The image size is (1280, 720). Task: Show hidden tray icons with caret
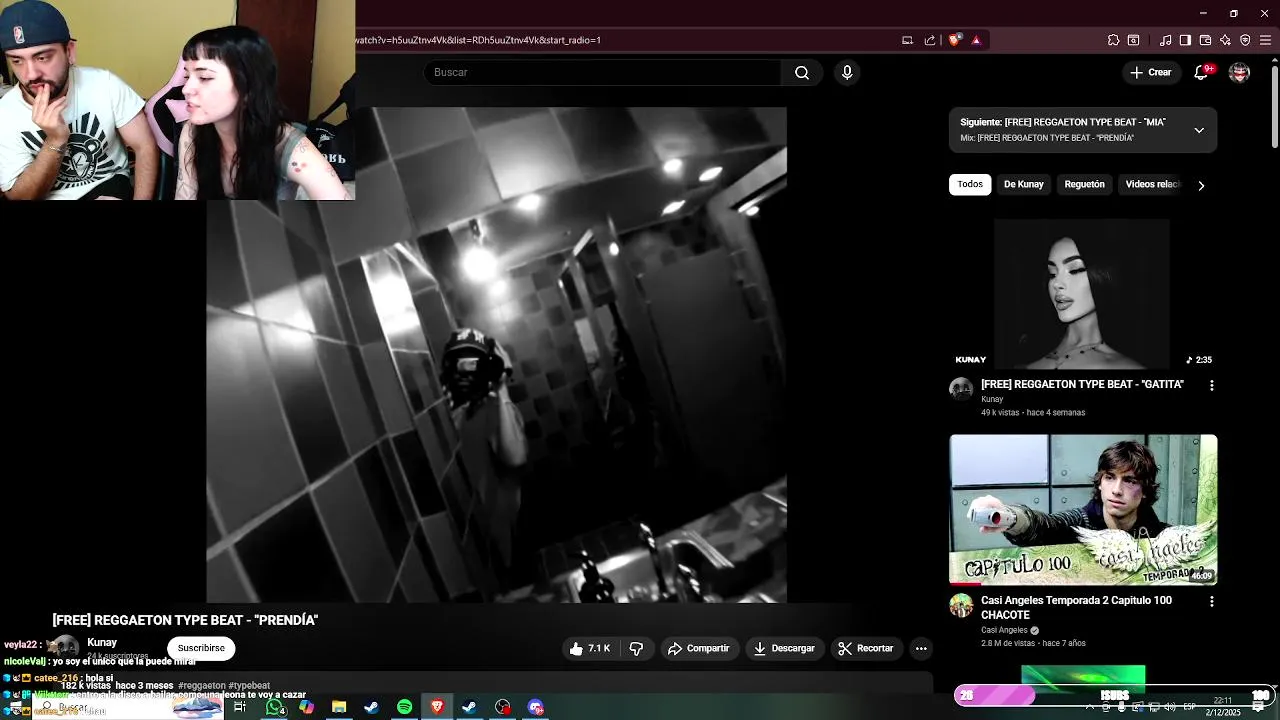click(1089, 707)
